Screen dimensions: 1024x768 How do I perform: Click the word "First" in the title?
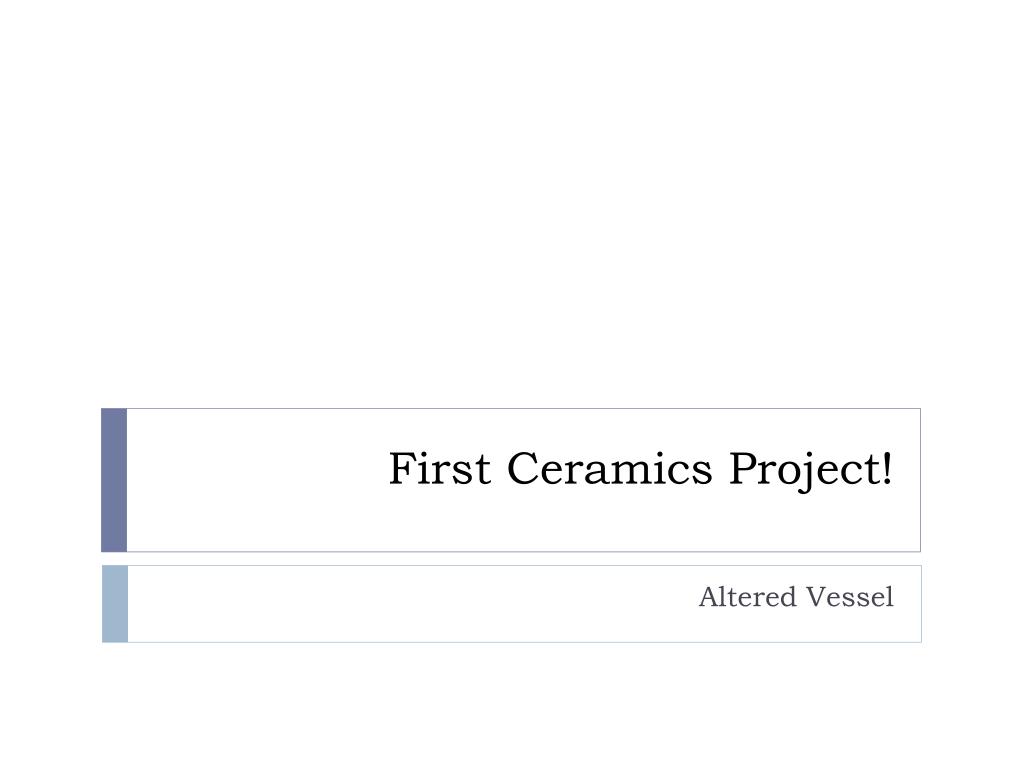[x=440, y=468]
